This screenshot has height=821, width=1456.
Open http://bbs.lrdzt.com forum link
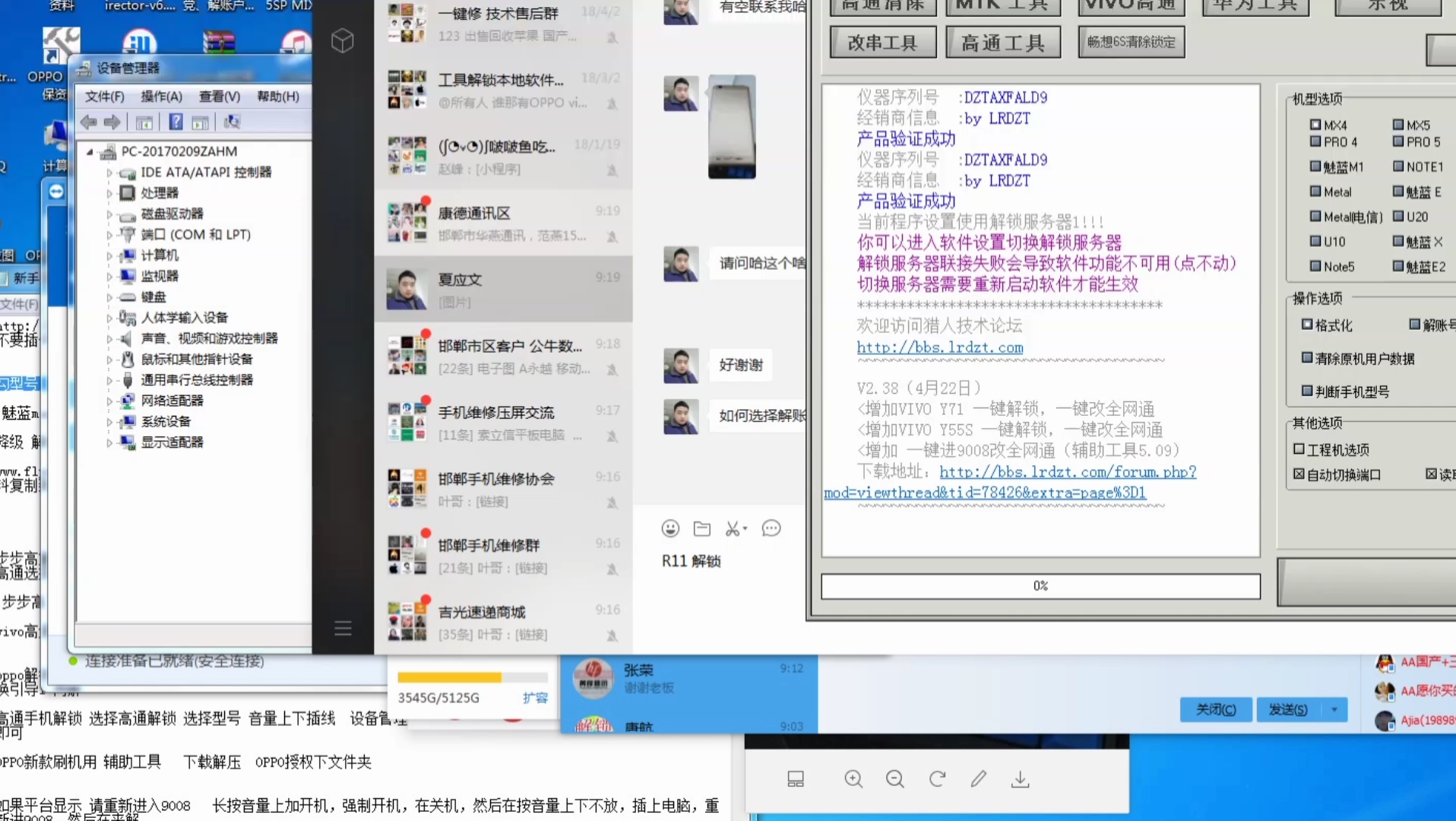click(940, 347)
